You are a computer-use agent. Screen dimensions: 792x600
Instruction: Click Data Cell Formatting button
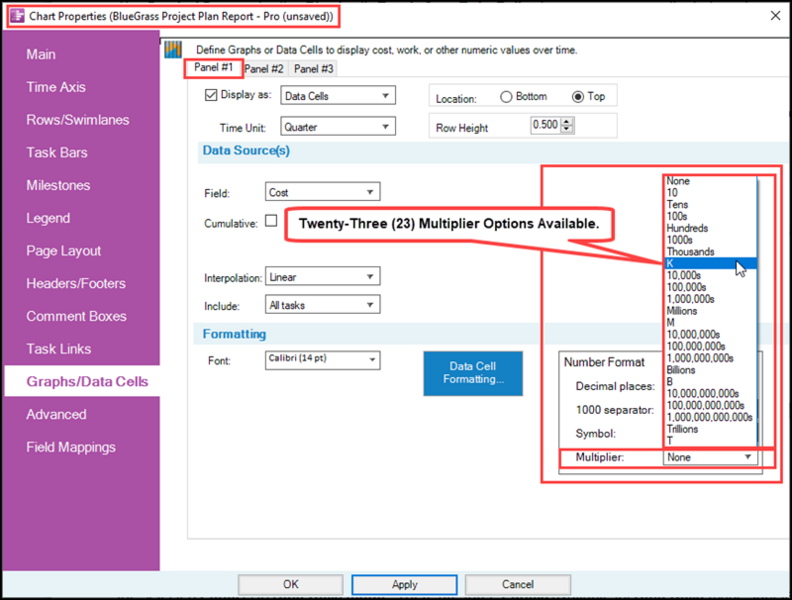[x=473, y=373]
